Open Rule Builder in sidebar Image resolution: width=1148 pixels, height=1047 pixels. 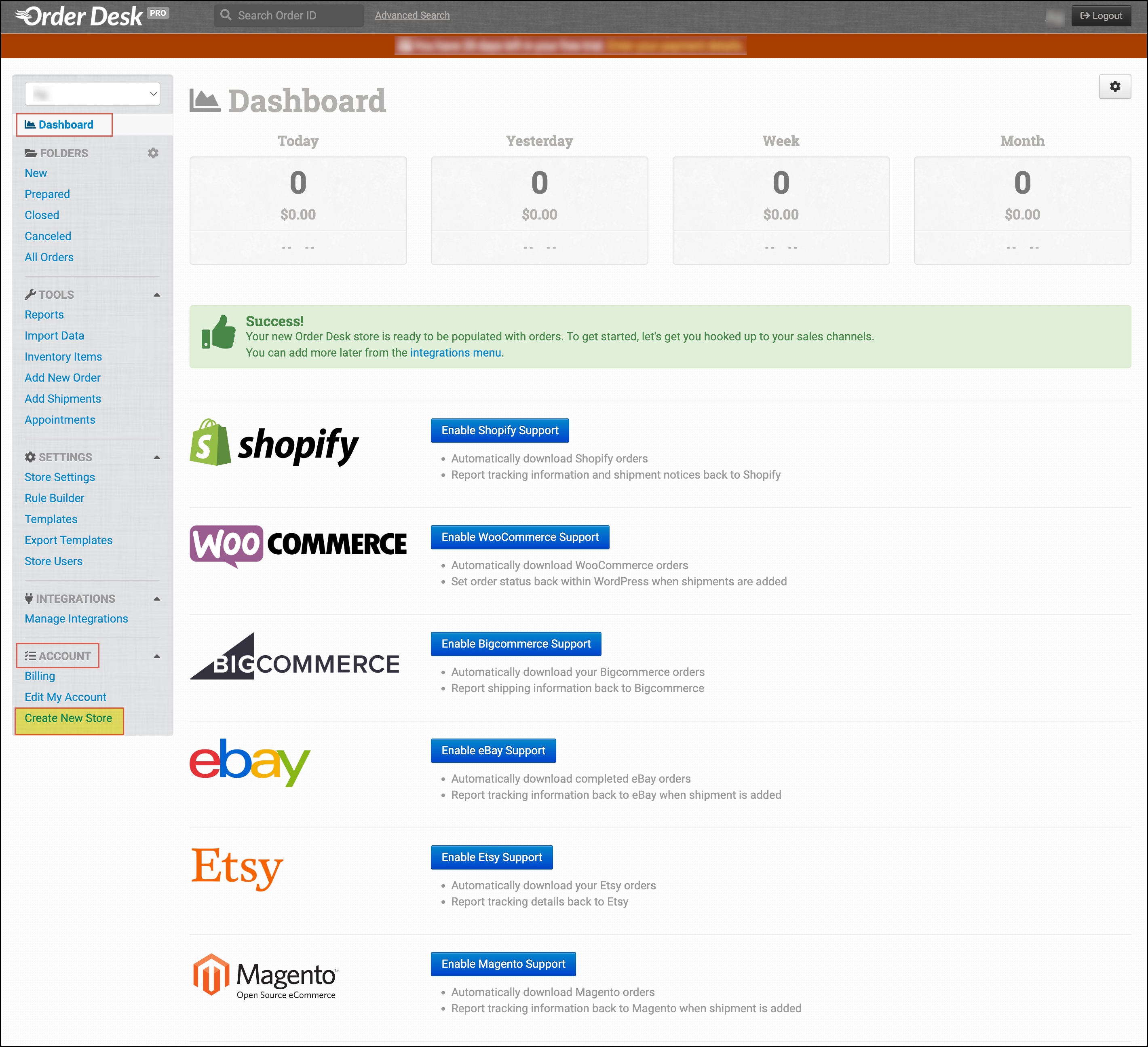[54, 498]
